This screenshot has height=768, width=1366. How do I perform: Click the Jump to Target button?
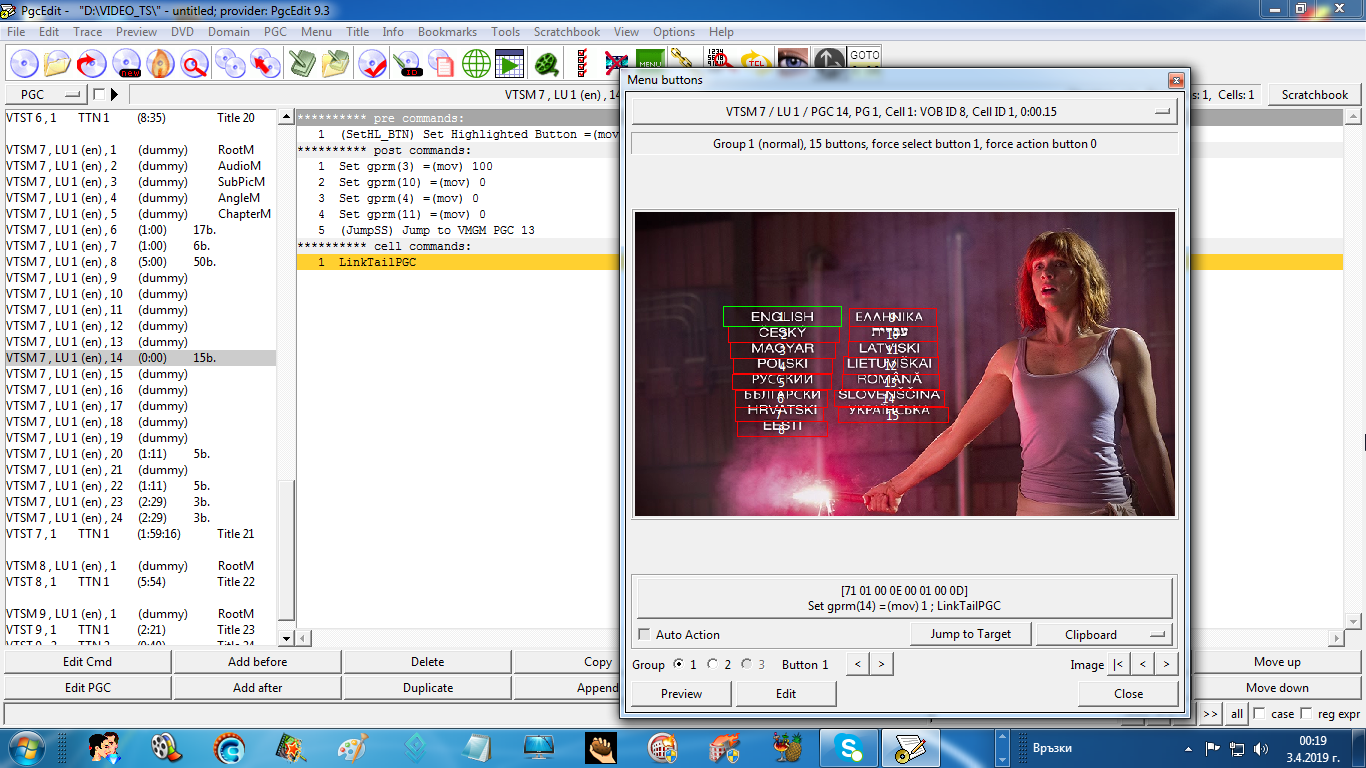pyautogui.click(x=970, y=634)
